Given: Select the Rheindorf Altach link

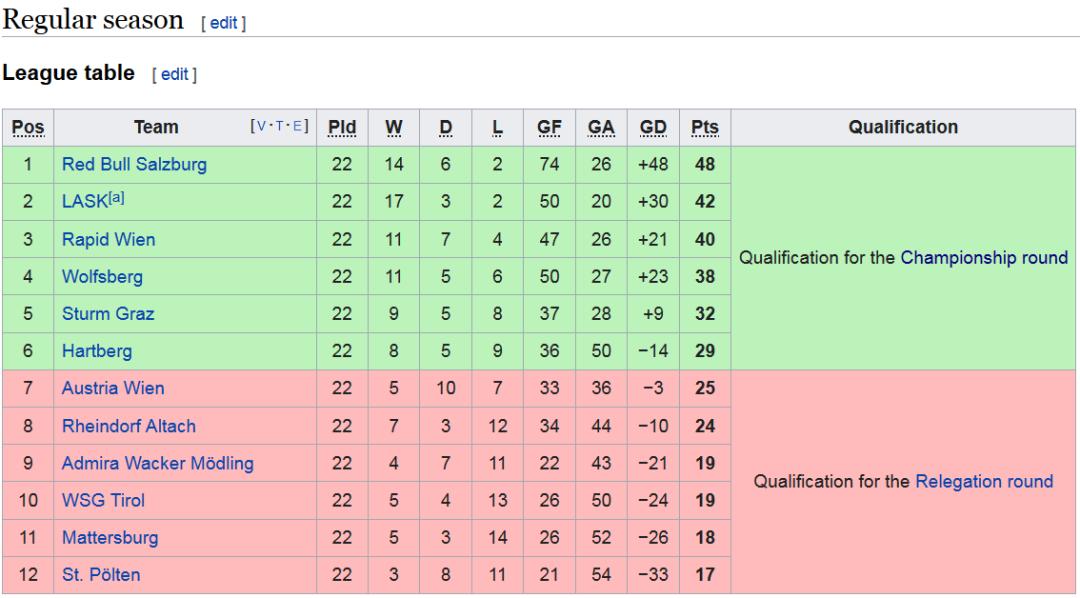Looking at the screenshot, I should pos(129,426).
